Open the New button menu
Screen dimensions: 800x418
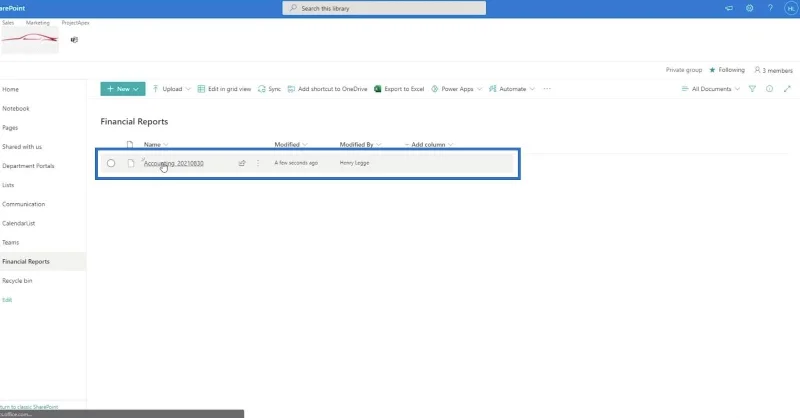pos(123,89)
